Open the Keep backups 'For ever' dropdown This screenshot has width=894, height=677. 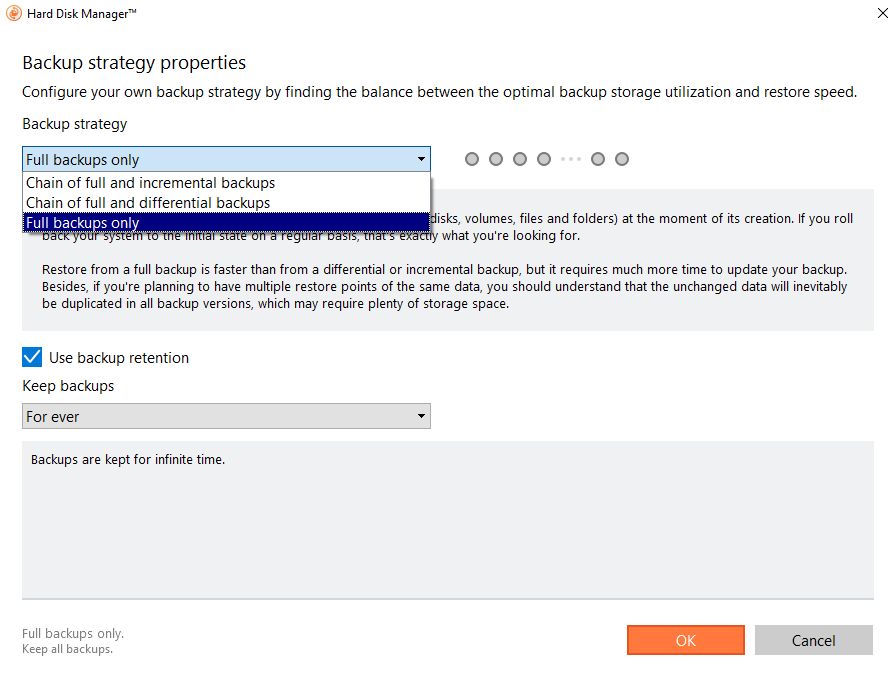coord(226,416)
